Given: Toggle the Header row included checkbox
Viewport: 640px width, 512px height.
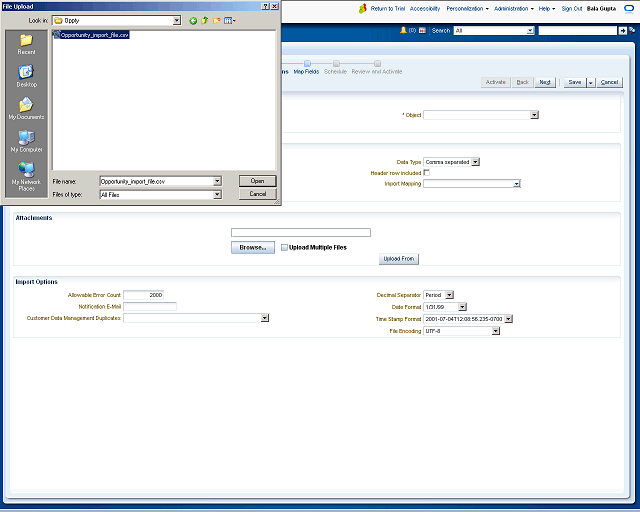Looking at the screenshot, I should pos(427,173).
